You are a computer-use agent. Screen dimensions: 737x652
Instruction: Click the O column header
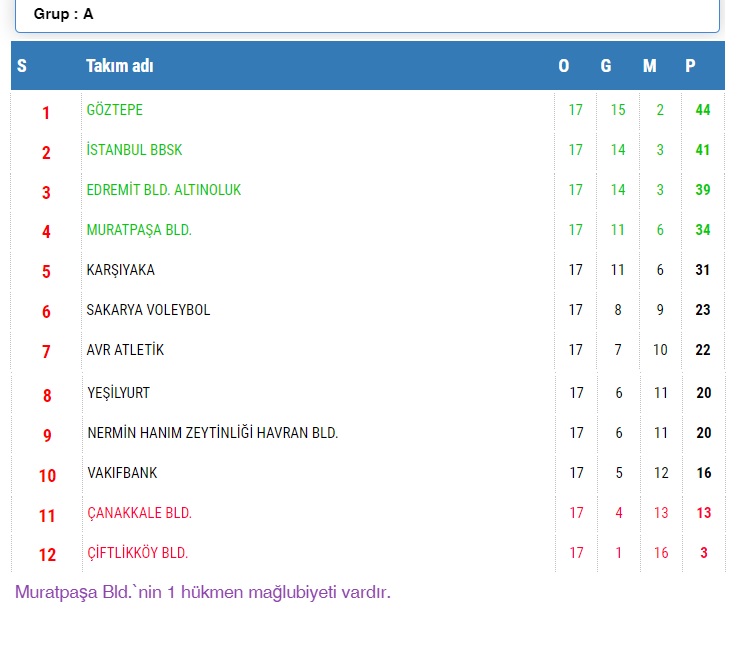pos(564,66)
